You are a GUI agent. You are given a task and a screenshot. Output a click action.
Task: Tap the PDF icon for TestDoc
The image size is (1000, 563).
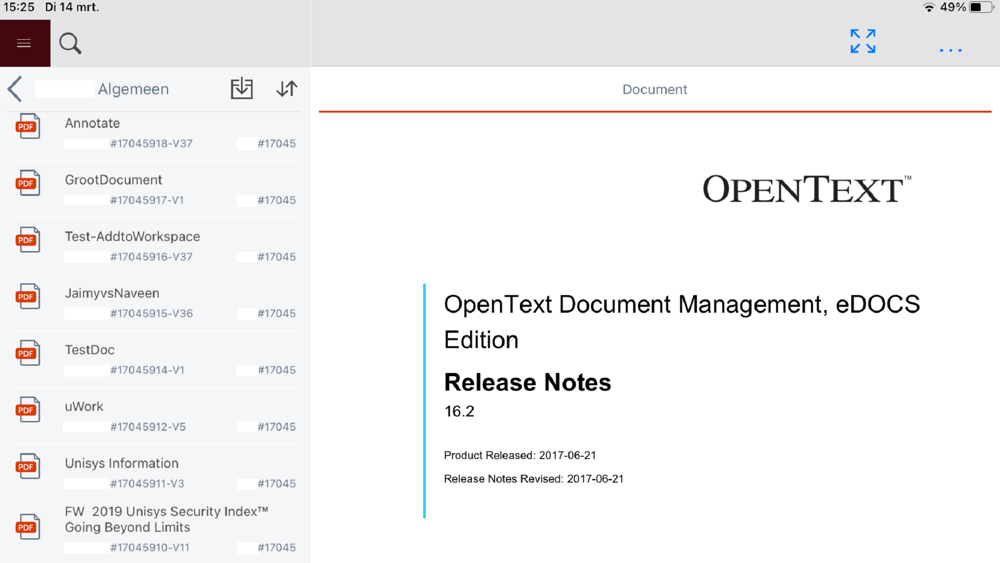pyautogui.click(x=27, y=353)
